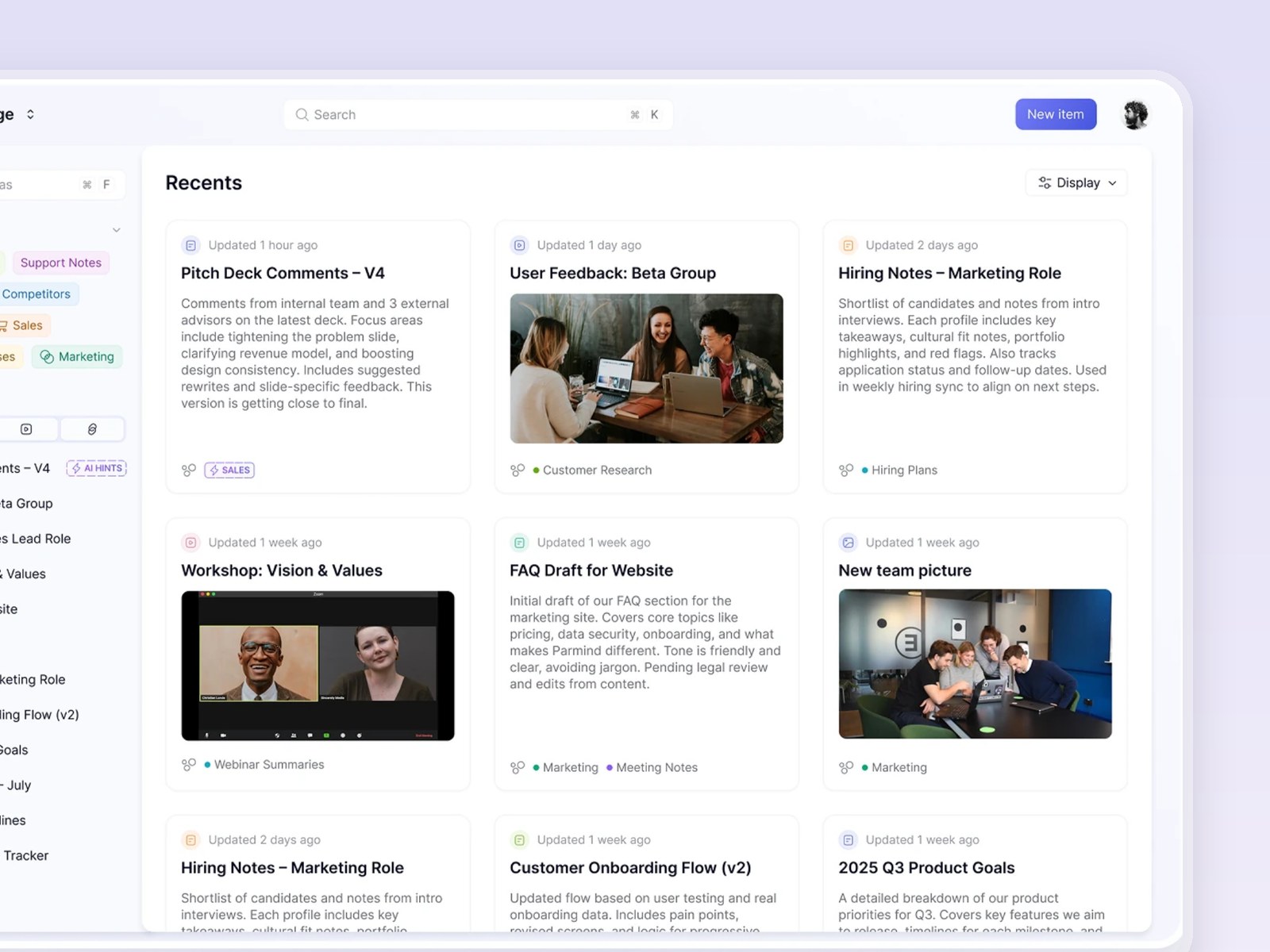The image size is (1270, 952).
Task: Open the Webinar Summaries collection tag
Action: click(x=264, y=765)
